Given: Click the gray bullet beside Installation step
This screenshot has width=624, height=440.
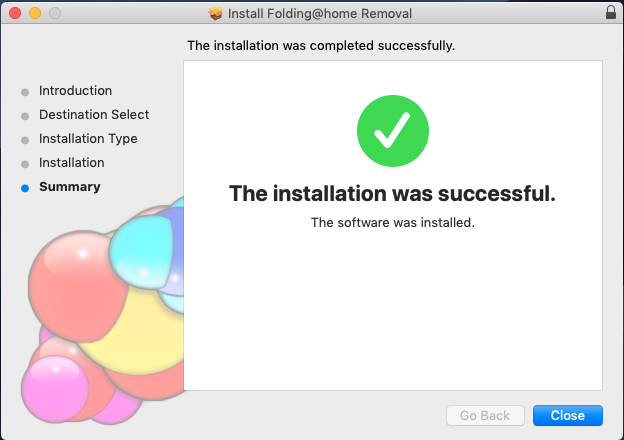Looking at the screenshot, I should pyautogui.click(x=25, y=164).
